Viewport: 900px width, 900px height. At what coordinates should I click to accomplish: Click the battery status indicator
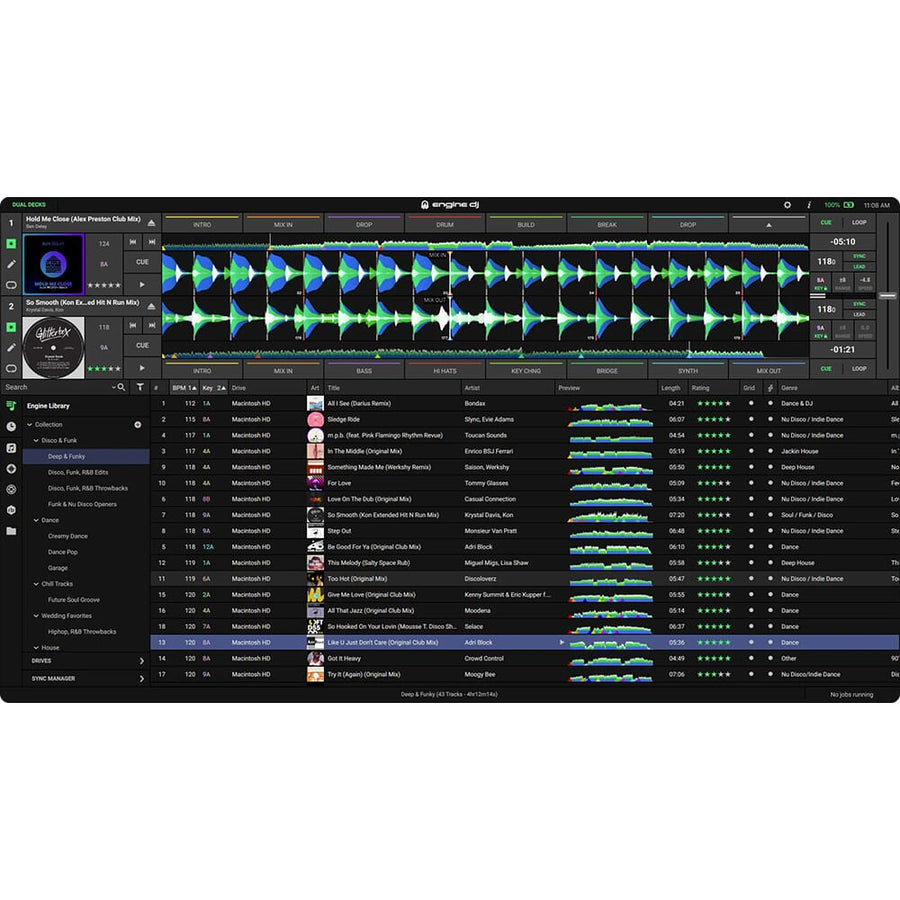[x=849, y=205]
